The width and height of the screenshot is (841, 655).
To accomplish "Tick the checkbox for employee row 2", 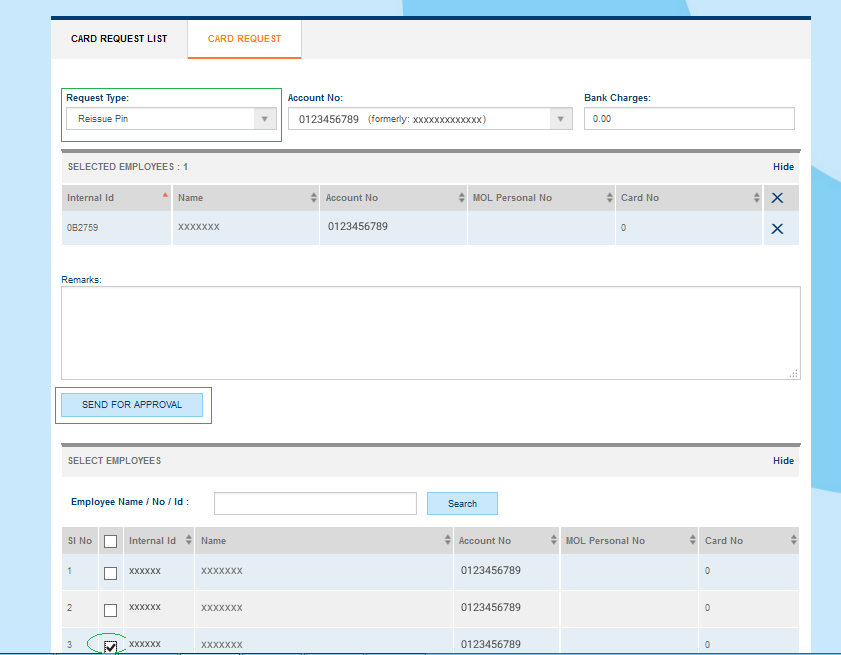I will pos(110,609).
